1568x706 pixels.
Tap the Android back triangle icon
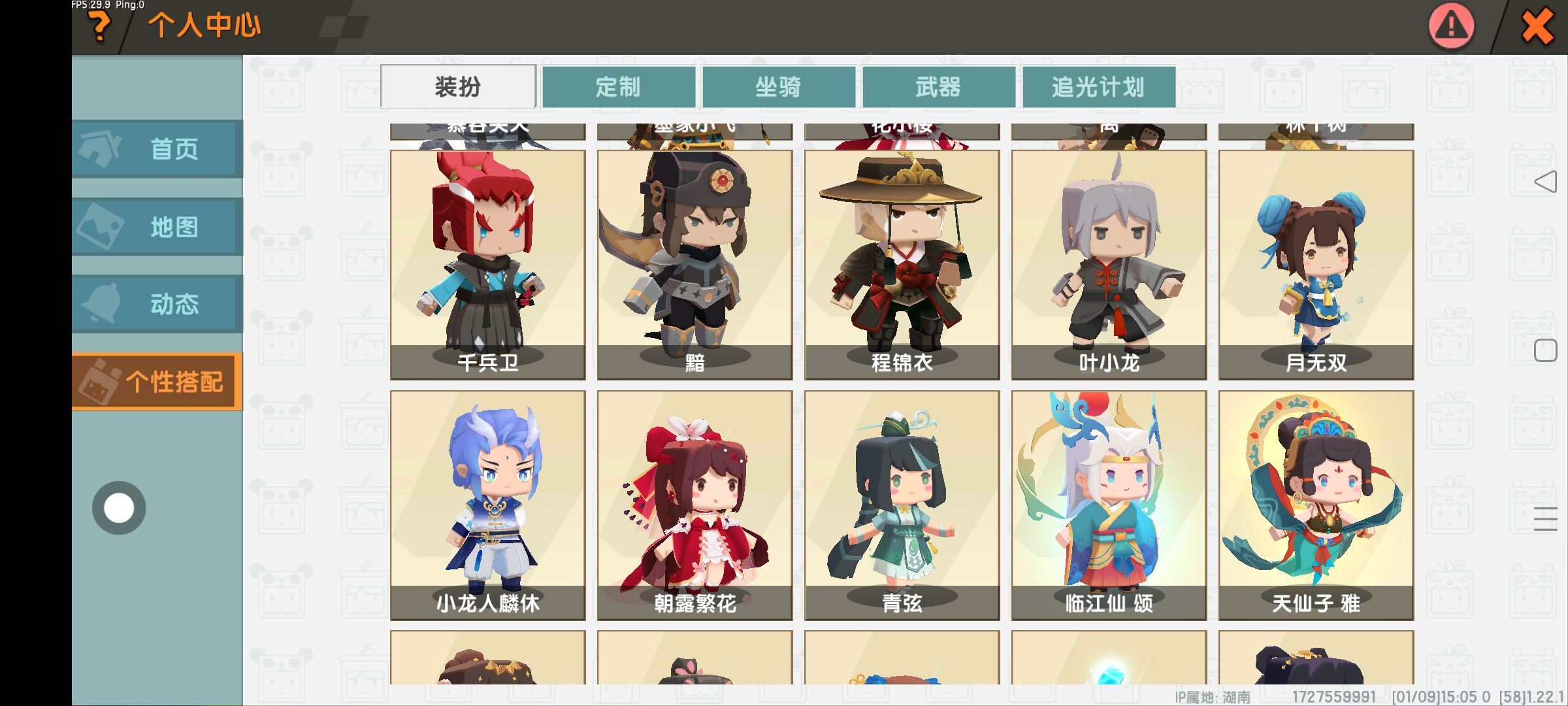click(x=1545, y=182)
